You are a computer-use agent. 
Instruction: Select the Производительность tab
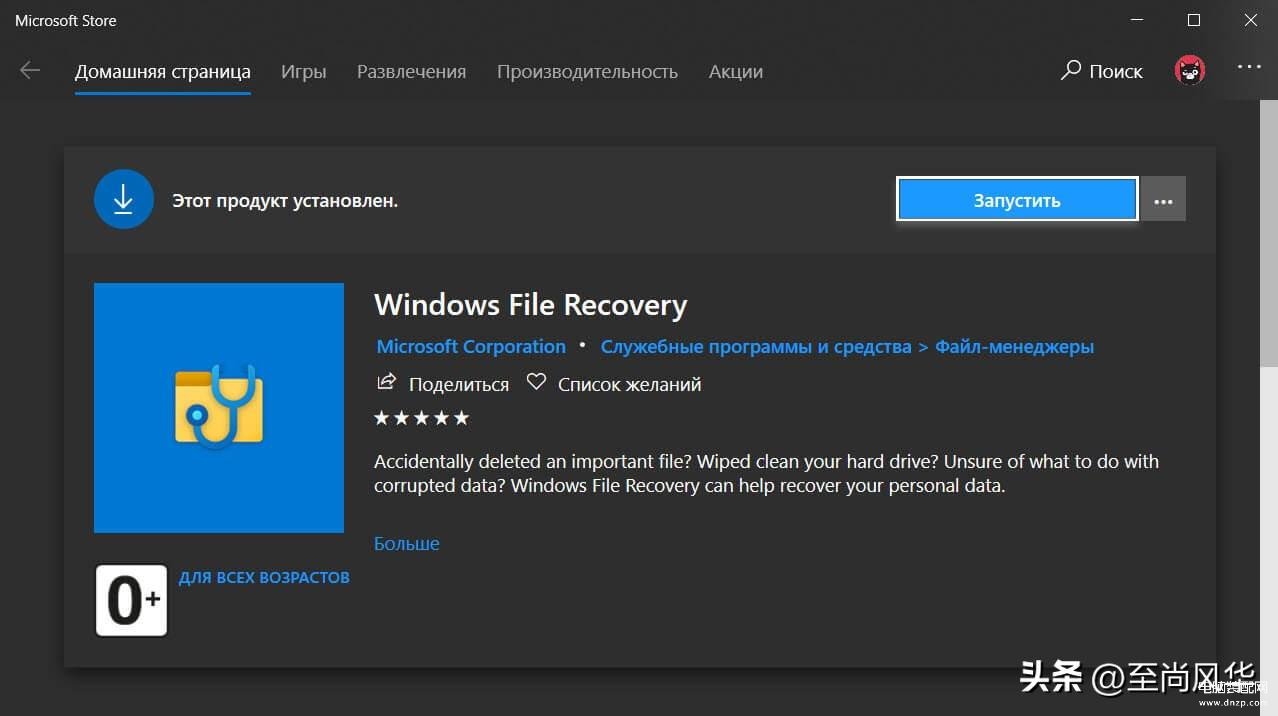pos(587,72)
